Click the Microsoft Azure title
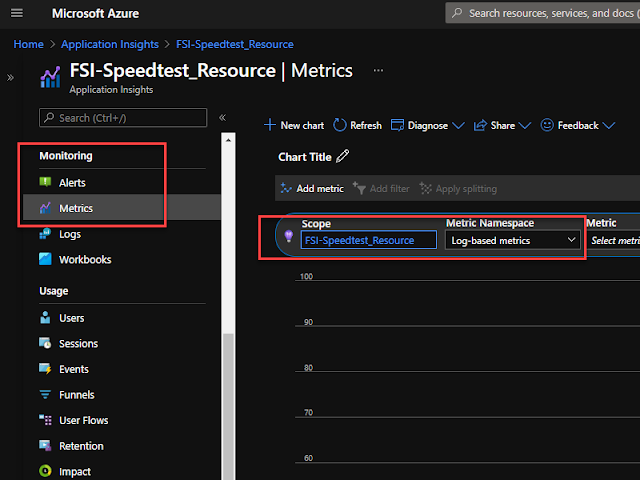The width and height of the screenshot is (640, 480). tap(95, 13)
